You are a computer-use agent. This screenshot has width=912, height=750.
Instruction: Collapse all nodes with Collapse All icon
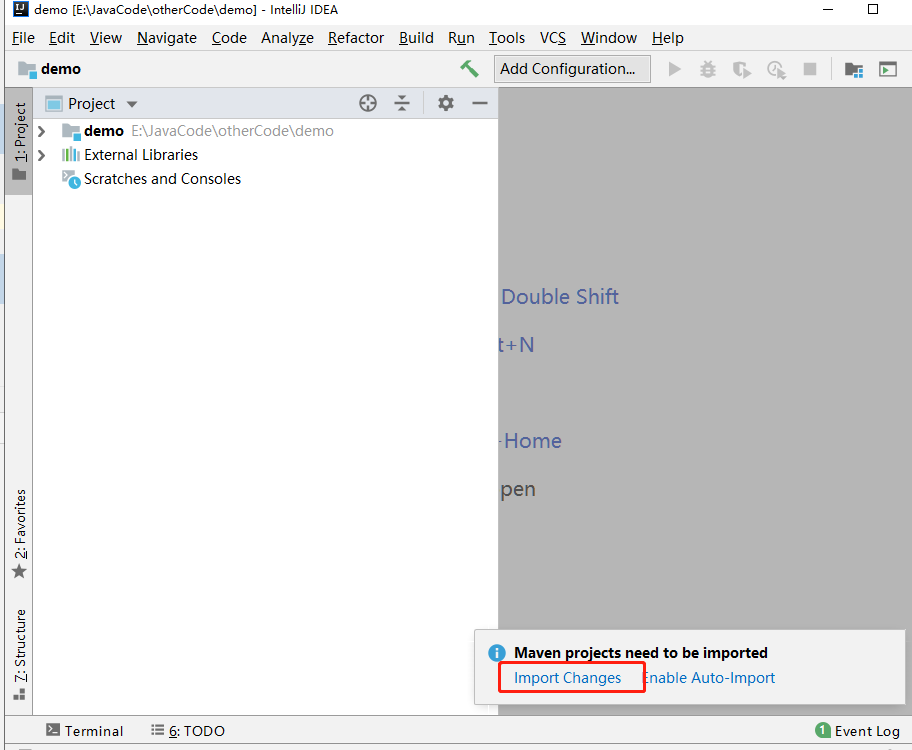pos(401,103)
